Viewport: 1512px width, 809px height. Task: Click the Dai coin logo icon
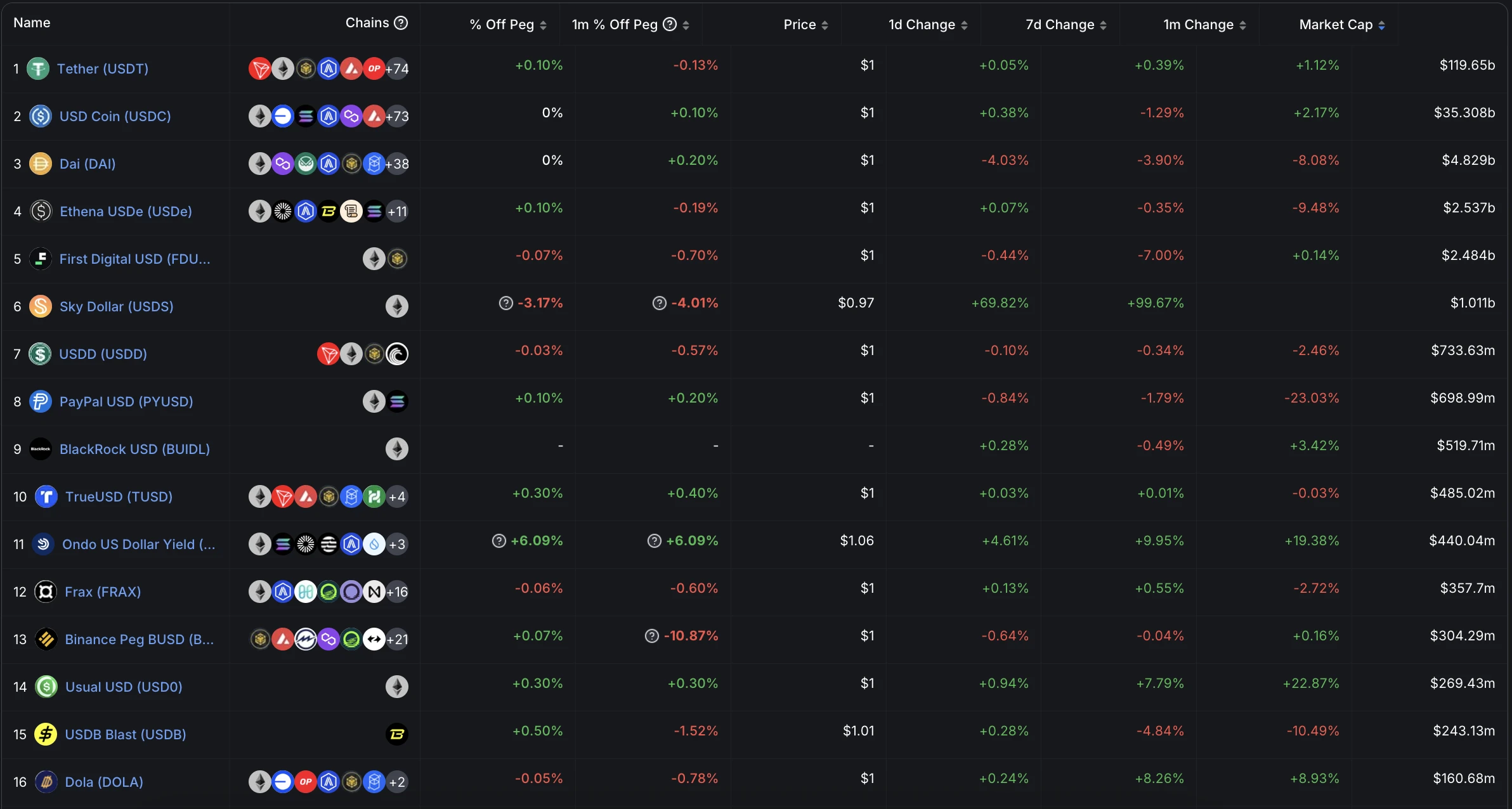point(40,164)
